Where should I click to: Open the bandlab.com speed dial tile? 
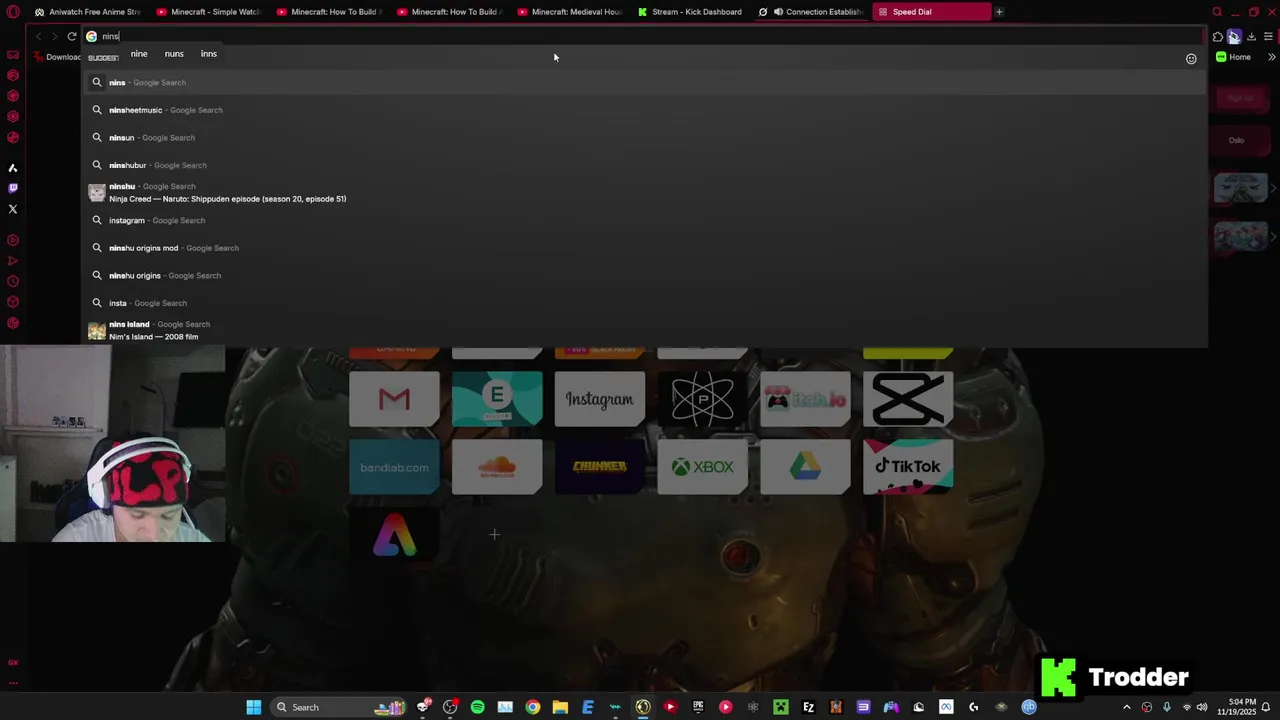(394, 467)
